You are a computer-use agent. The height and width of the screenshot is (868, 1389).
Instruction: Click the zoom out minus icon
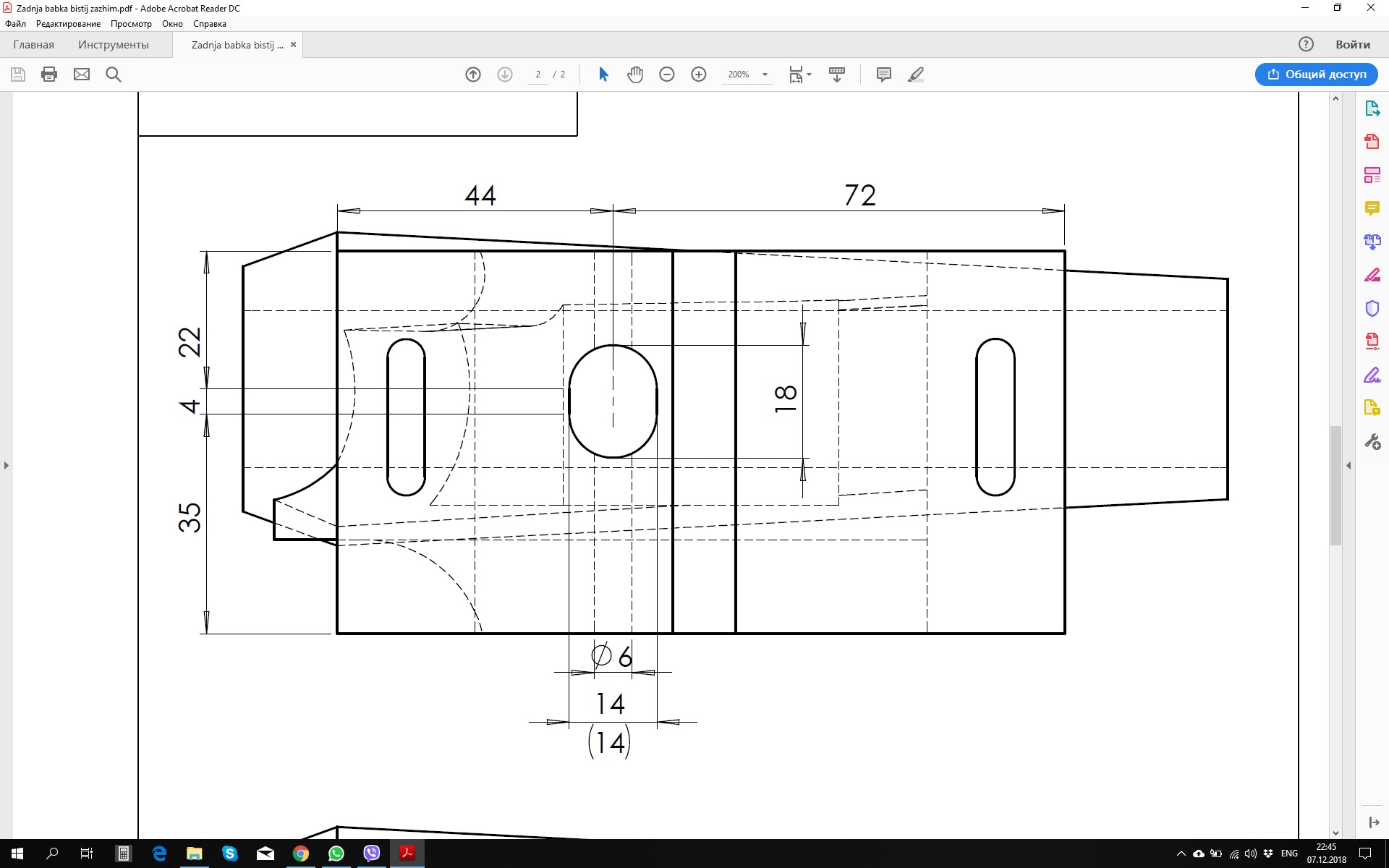pos(667,75)
